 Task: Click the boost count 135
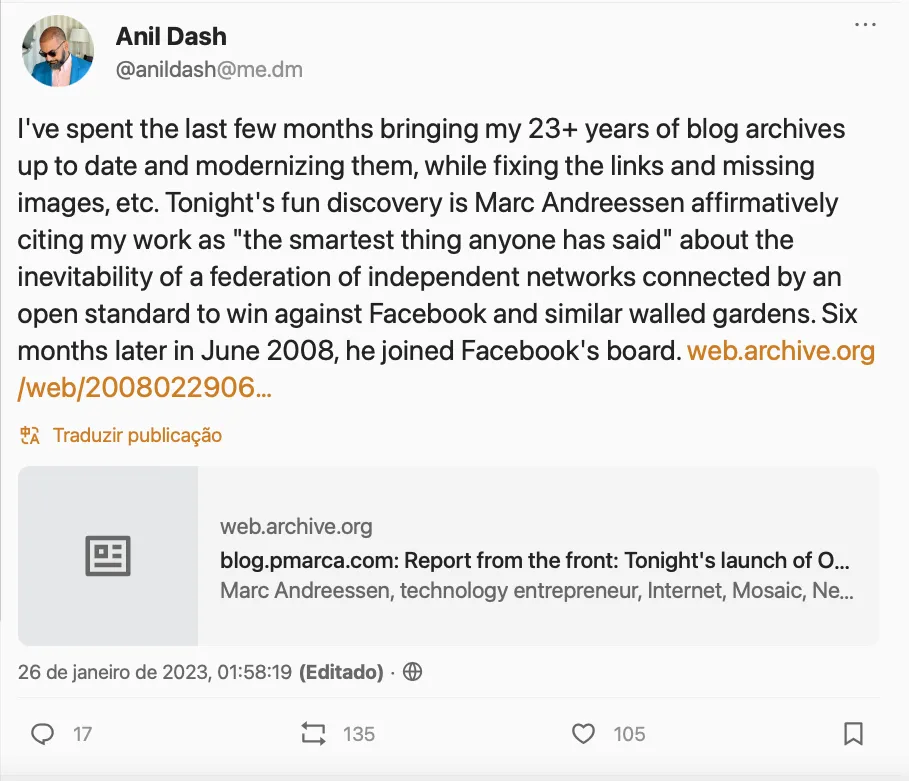[359, 734]
